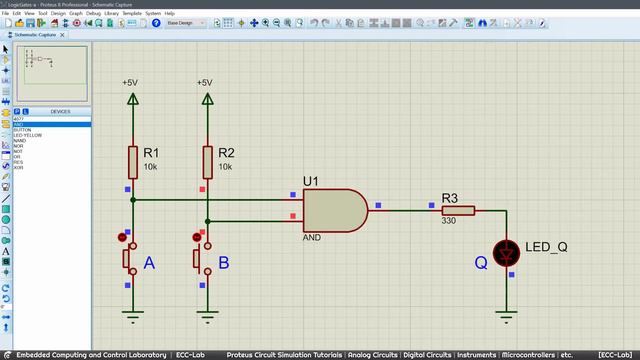Select the highlighted AND device row
The height and width of the screenshot is (360, 640).
pyautogui.click(x=52, y=124)
